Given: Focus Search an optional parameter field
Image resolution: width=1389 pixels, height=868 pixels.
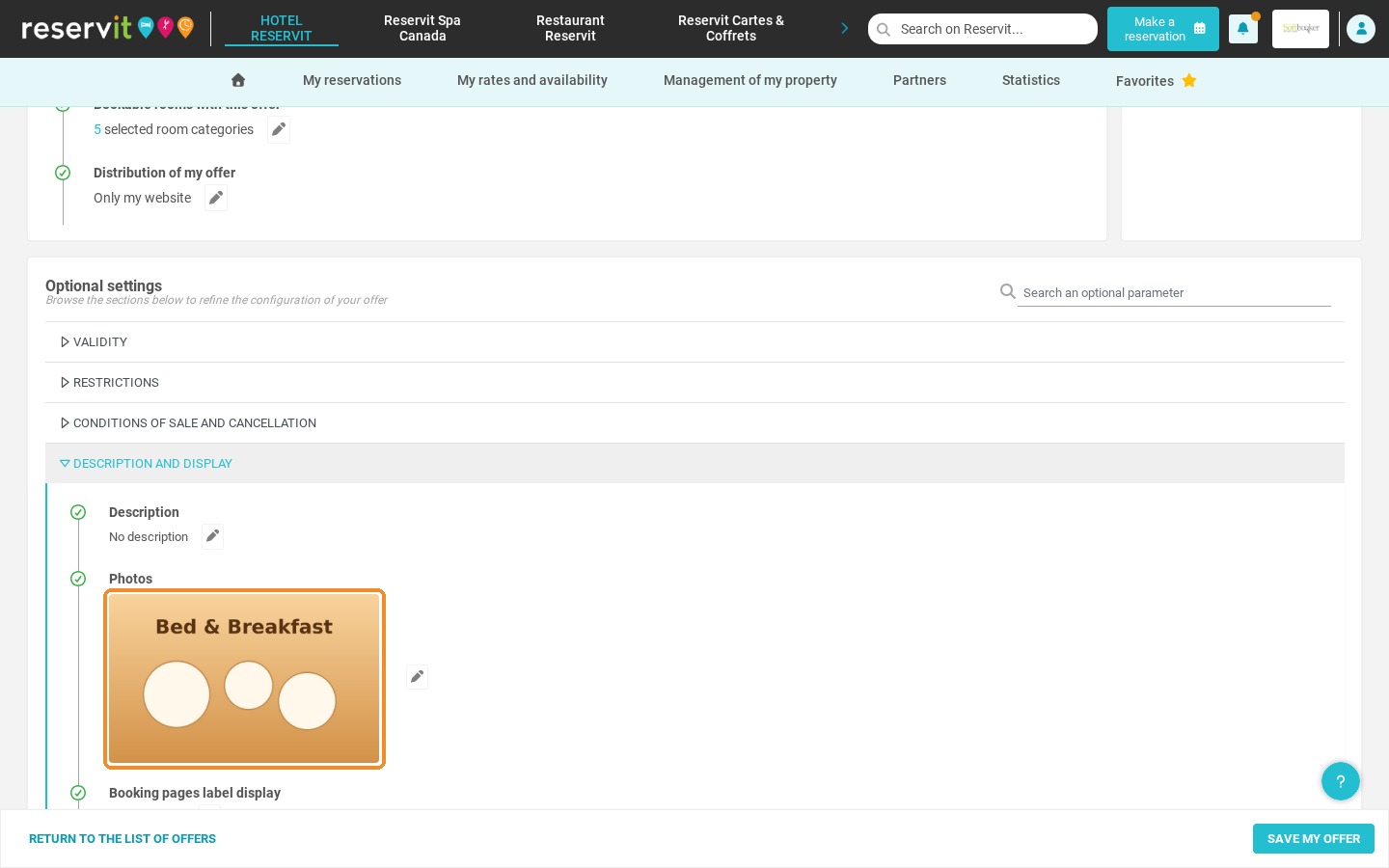Looking at the screenshot, I should [1174, 292].
